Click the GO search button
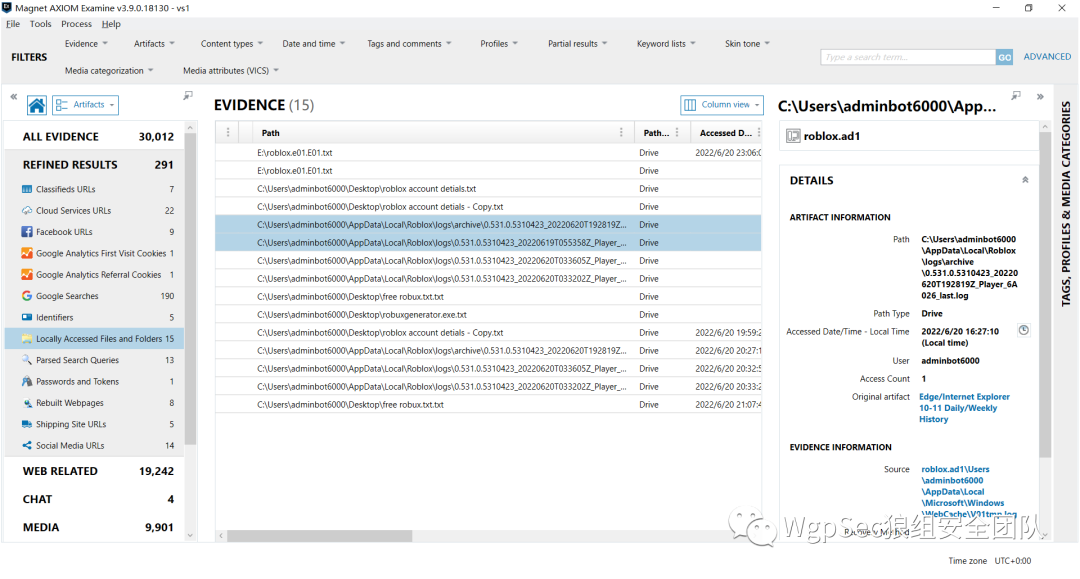 point(1005,57)
